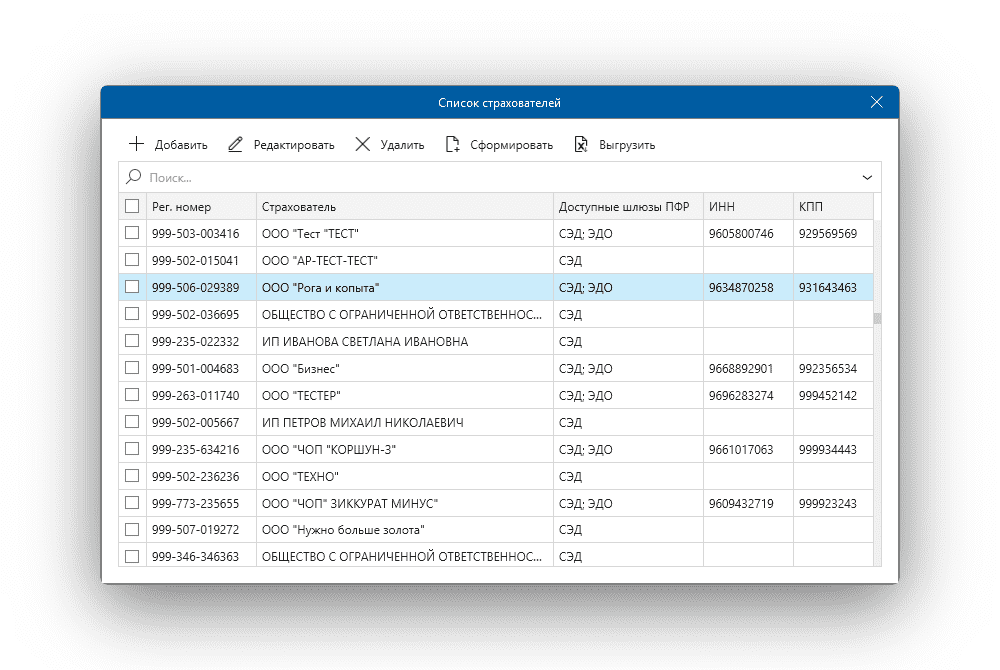Click КПП value 931643463

pos(828,288)
